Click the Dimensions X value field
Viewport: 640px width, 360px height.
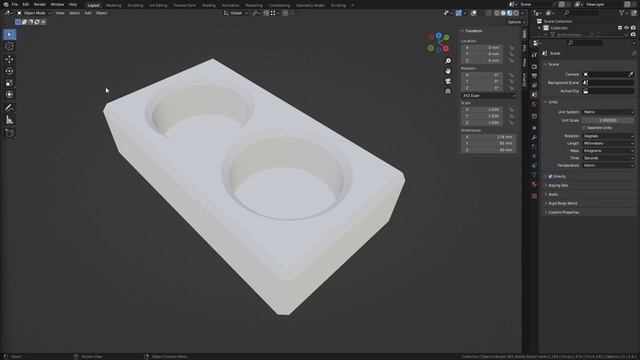(489, 137)
